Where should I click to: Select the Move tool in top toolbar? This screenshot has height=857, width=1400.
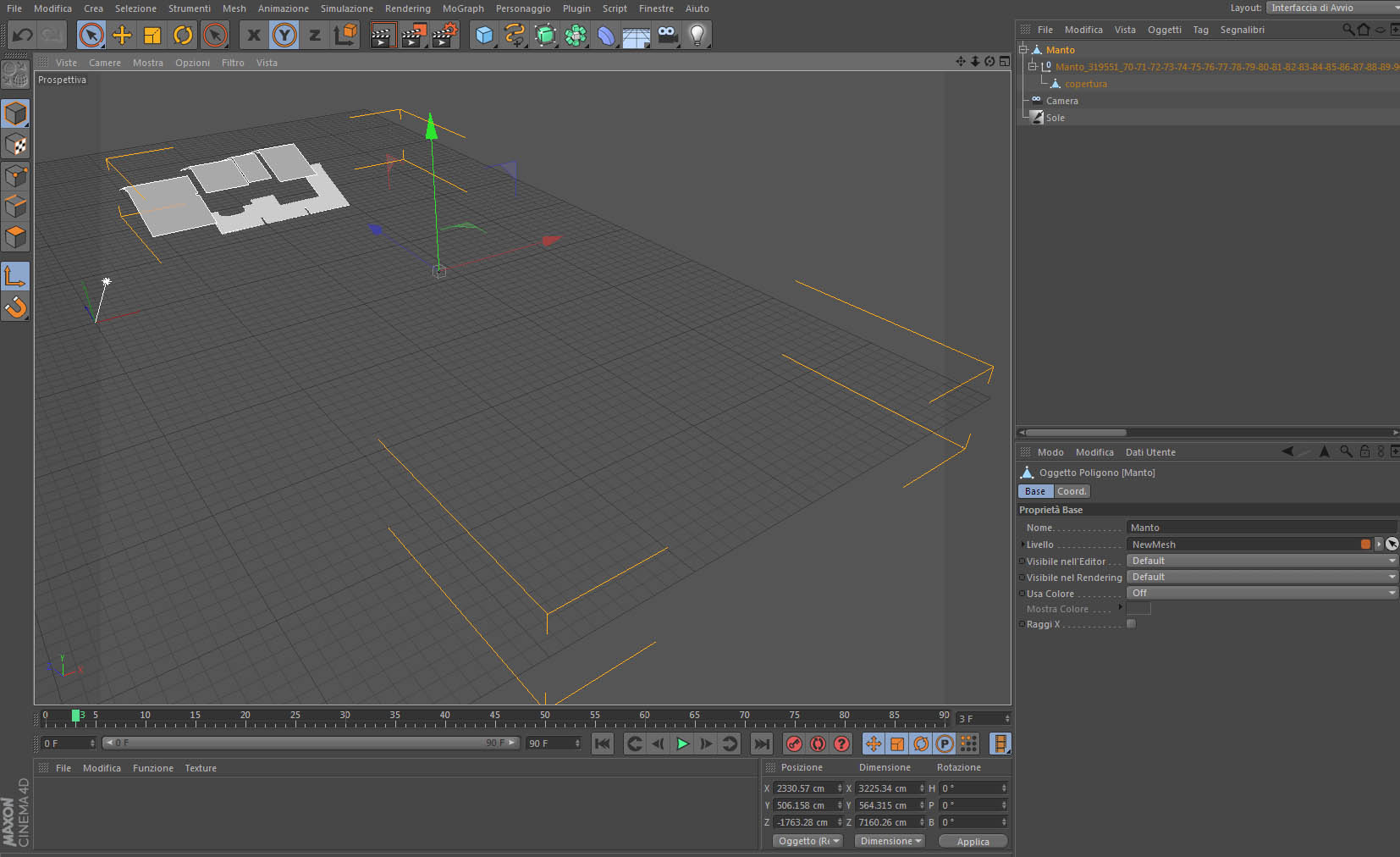pyautogui.click(x=122, y=36)
